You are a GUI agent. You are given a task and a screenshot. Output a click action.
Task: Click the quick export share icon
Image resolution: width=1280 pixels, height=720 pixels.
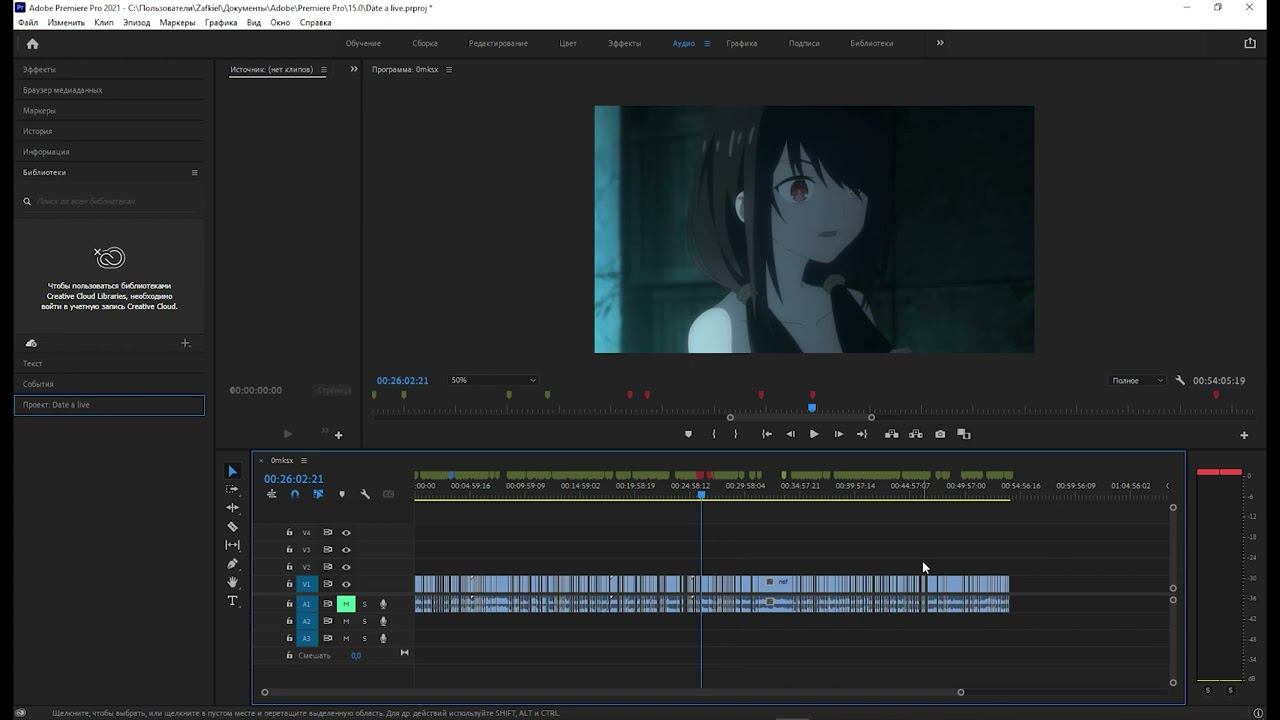coord(1249,43)
